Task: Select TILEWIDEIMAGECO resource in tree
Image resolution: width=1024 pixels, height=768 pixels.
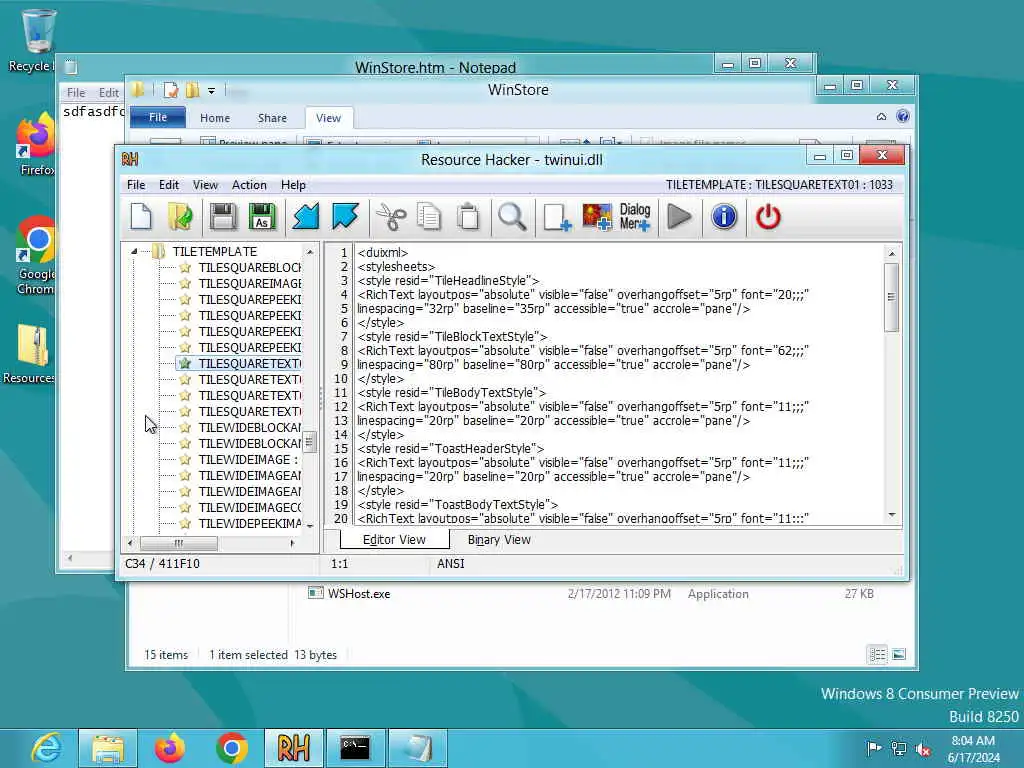Action: pyautogui.click(x=249, y=507)
